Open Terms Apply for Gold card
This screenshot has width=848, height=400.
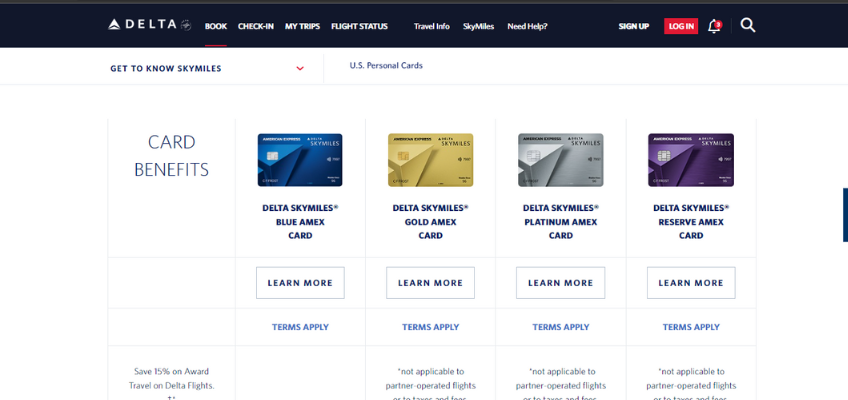coord(430,327)
